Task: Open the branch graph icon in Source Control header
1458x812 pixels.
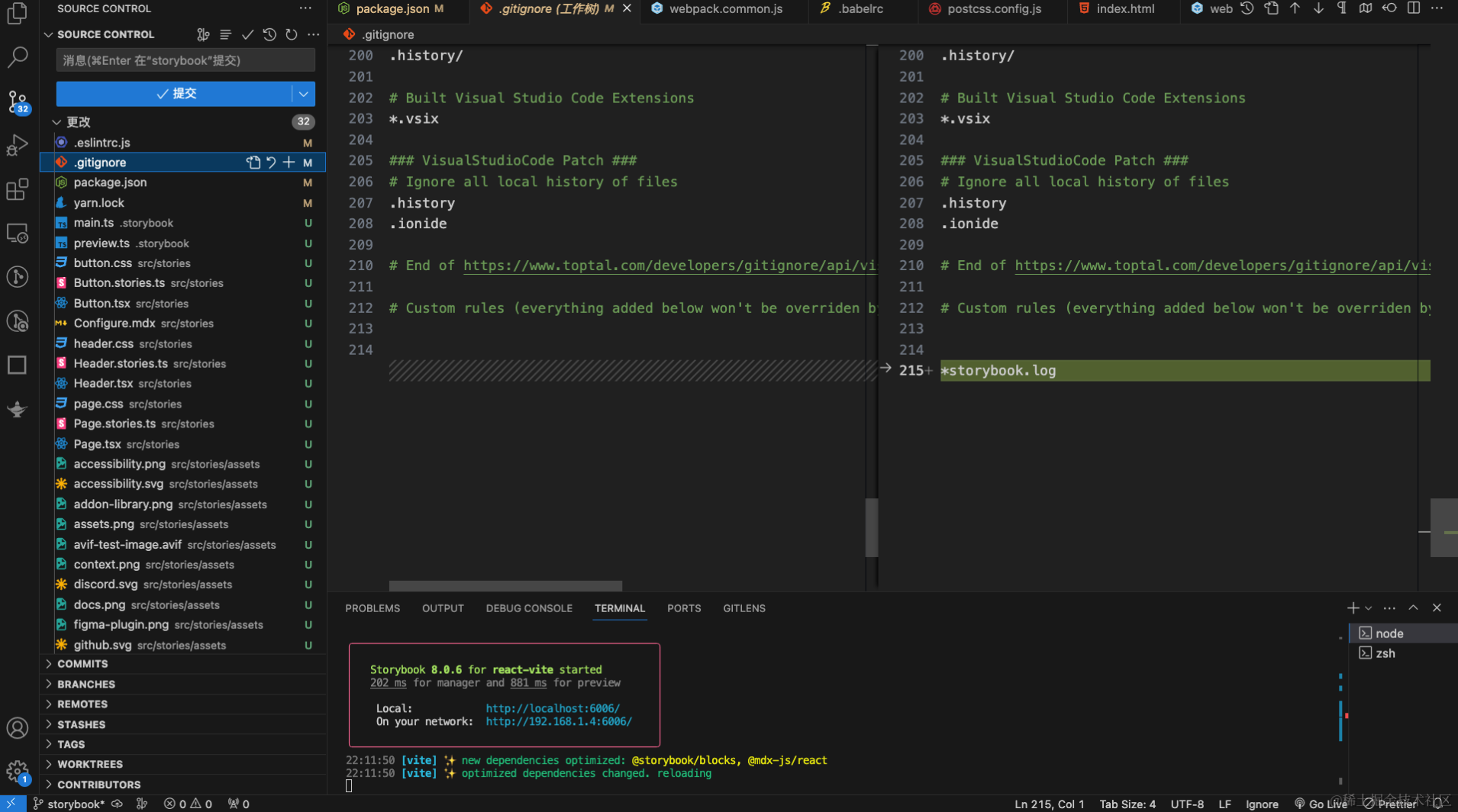Action: 203,34
